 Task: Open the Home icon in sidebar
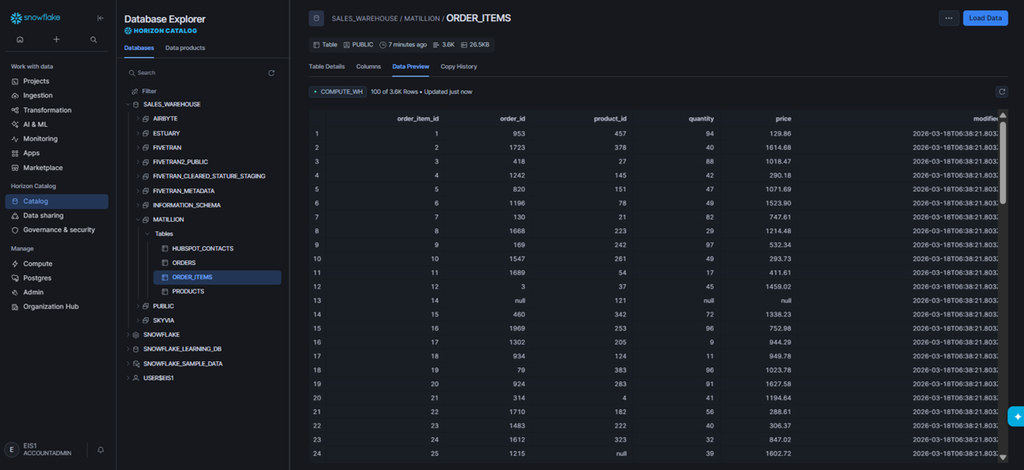point(20,40)
